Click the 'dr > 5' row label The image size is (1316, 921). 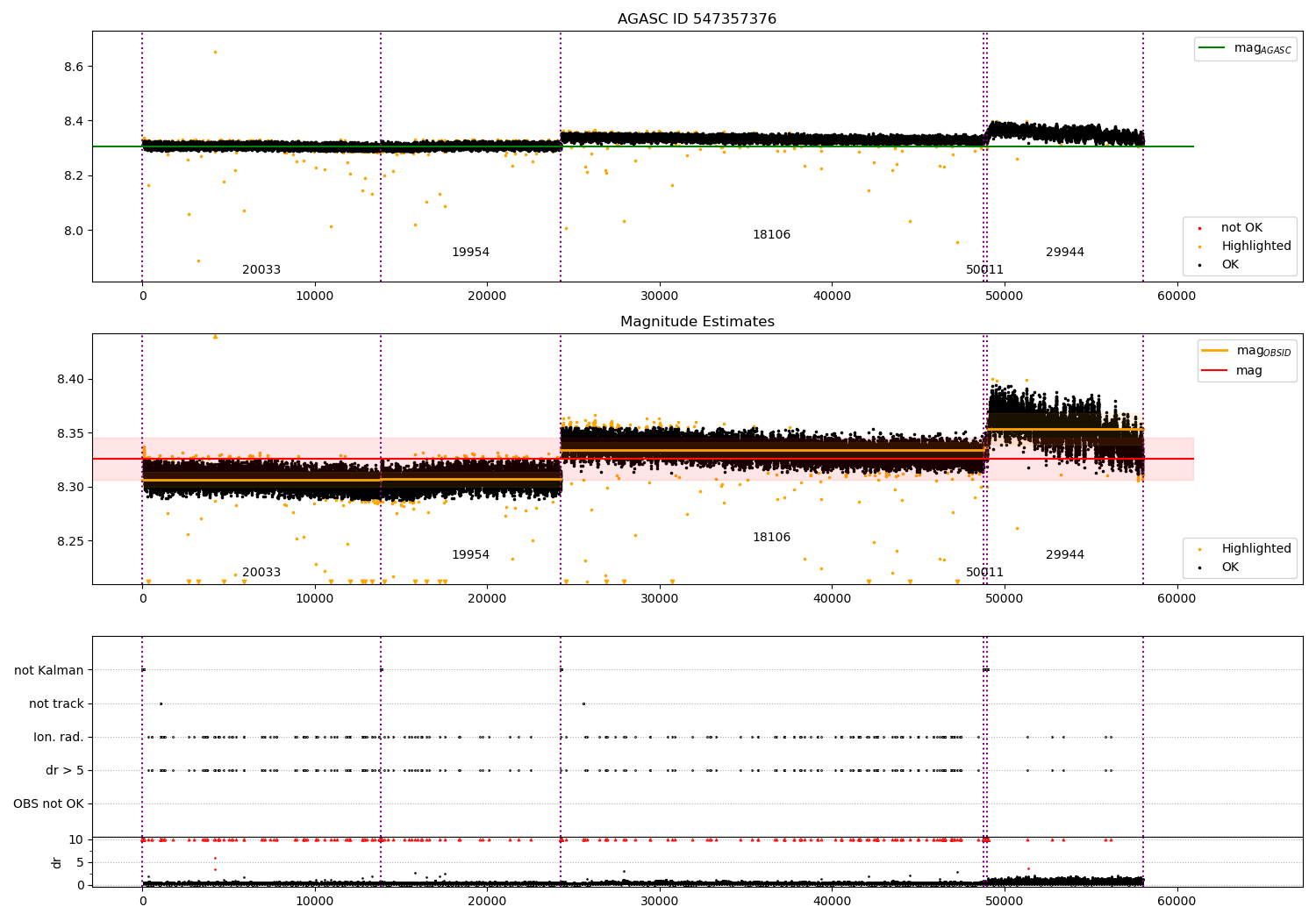click(x=65, y=771)
